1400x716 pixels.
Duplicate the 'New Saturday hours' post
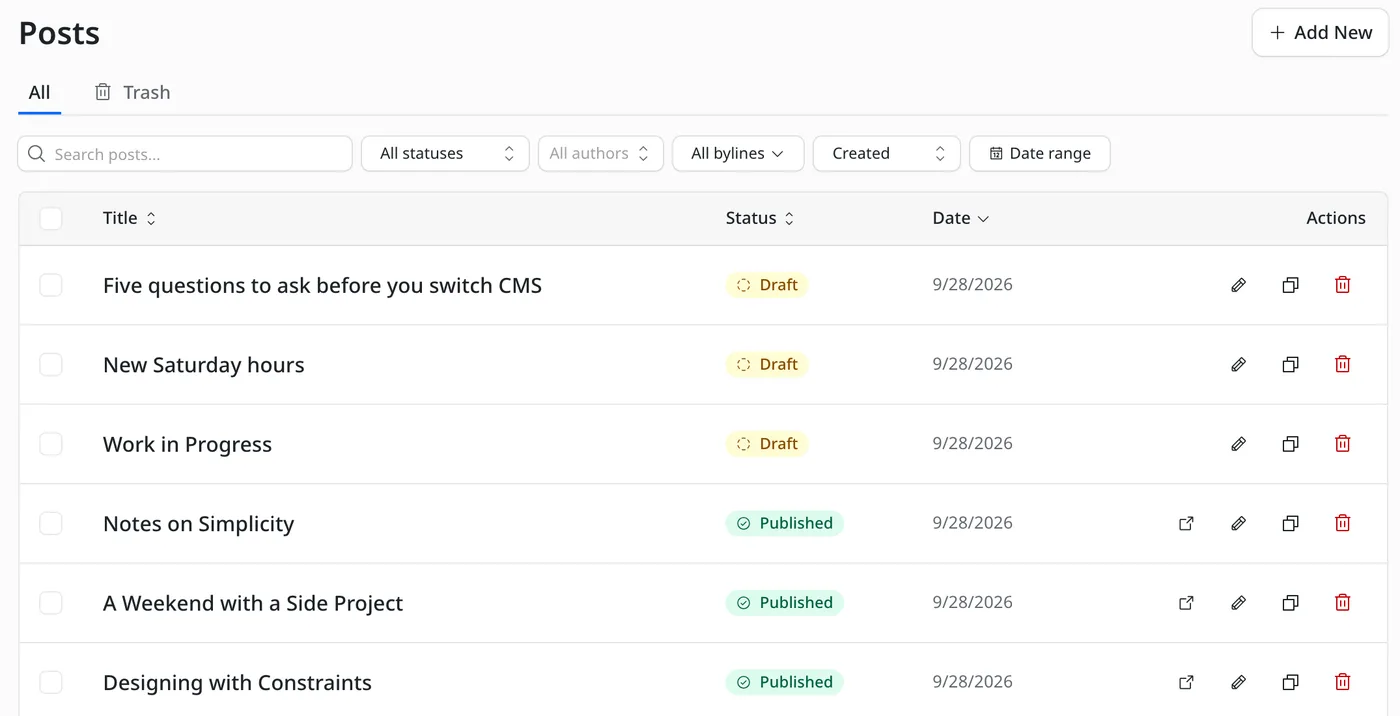tap(1290, 364)
